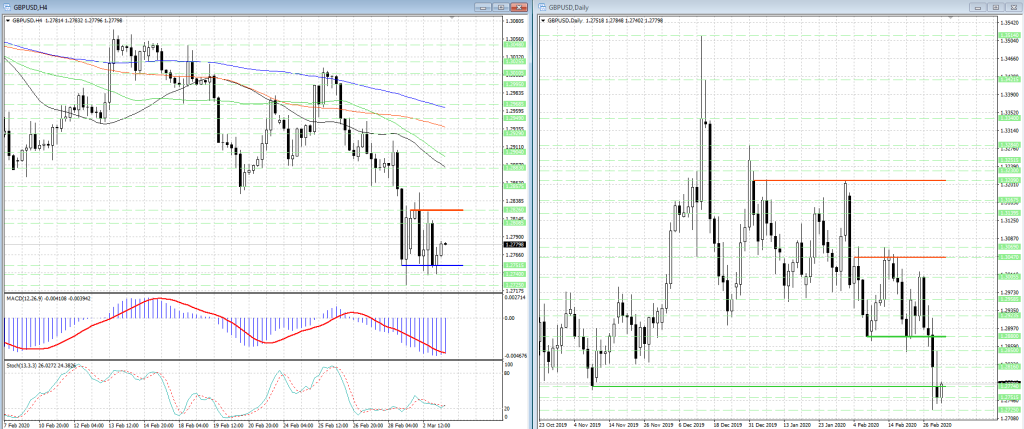
Task: Minimize the GBPUSD,Daily chart window
Action: tap(978, 7)
